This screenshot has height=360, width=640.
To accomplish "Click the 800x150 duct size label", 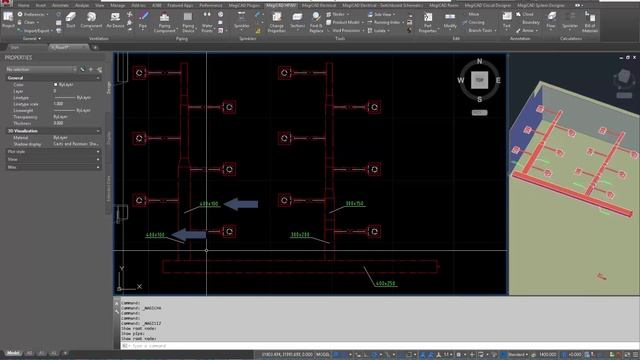I will tap(354, 203).
